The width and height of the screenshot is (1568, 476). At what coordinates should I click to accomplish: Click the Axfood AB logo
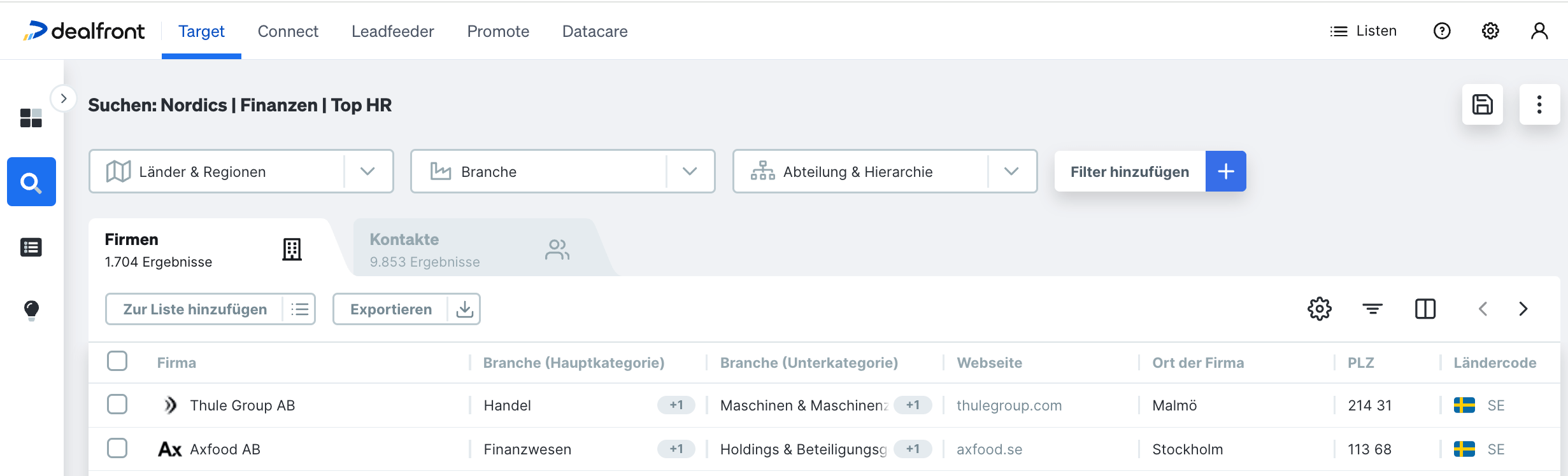pyautogui.click(x=170, y=449)
